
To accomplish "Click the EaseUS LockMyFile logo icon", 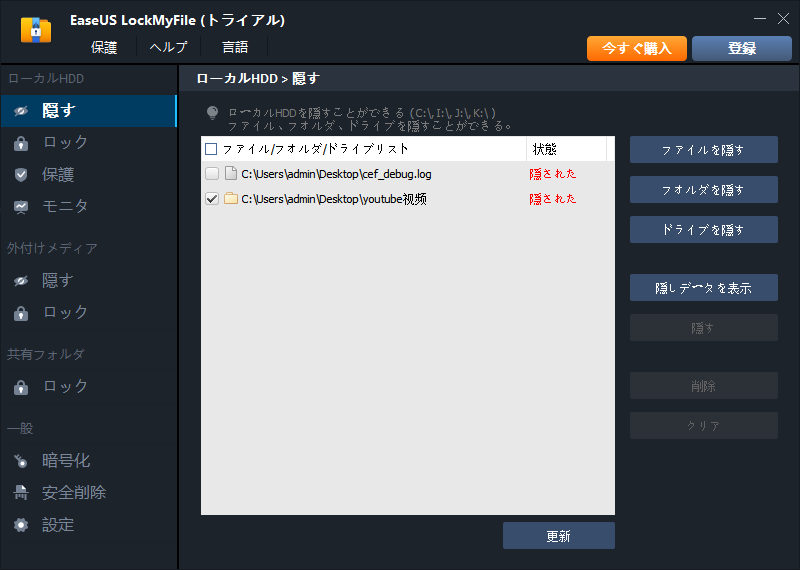I will (36, 30).
